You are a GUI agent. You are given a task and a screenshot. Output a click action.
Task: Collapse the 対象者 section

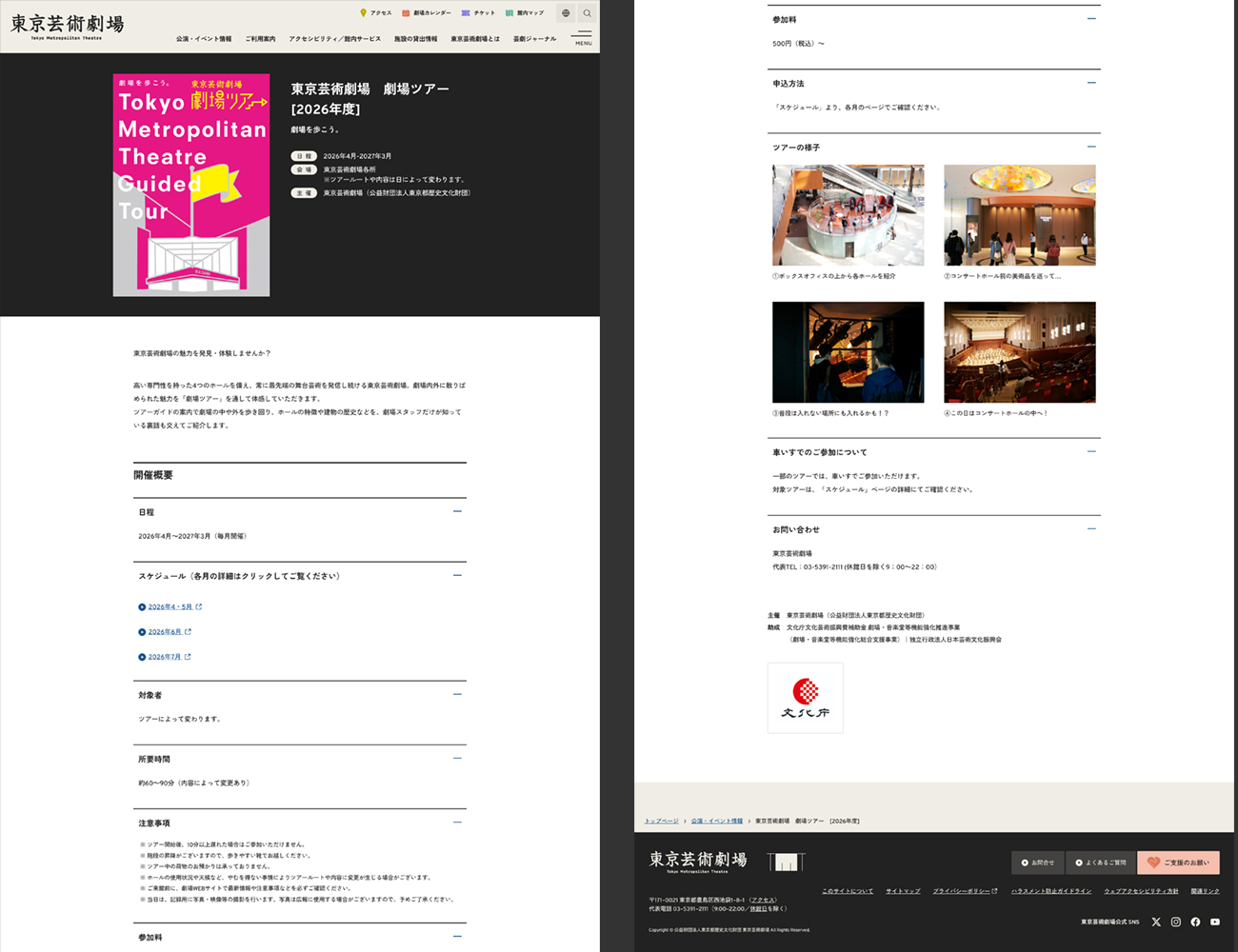coord(457,695)
